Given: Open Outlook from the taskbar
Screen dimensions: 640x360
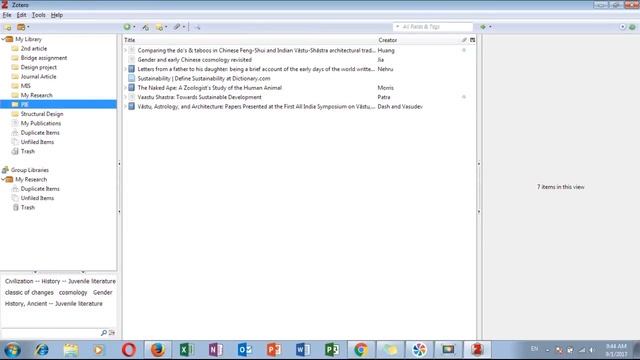Looking at the screenshot, I should click(244, 350).
